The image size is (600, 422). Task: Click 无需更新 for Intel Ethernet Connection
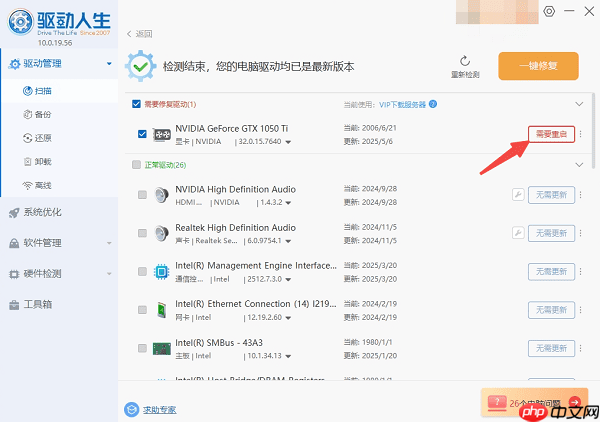coord(551,310)
